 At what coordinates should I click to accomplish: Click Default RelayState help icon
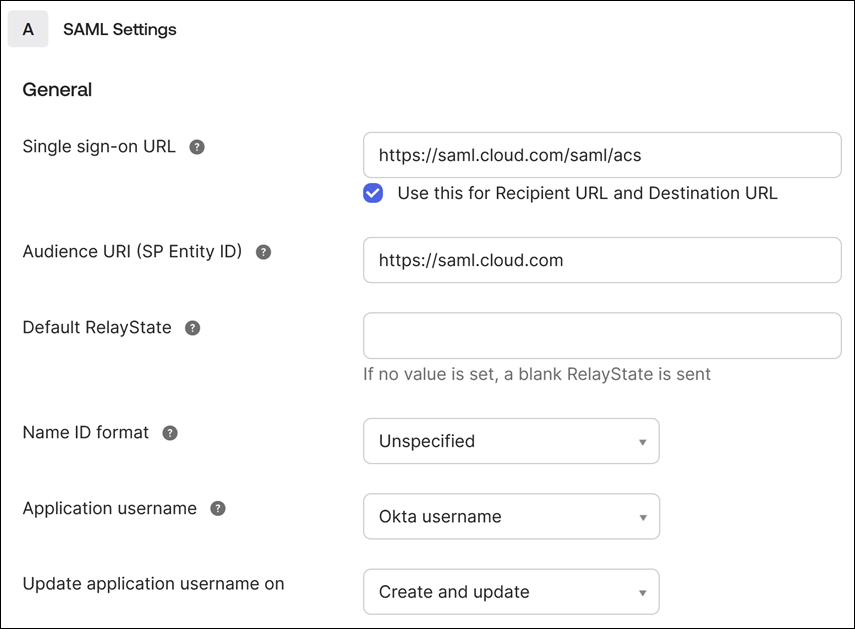coord(193,328)
